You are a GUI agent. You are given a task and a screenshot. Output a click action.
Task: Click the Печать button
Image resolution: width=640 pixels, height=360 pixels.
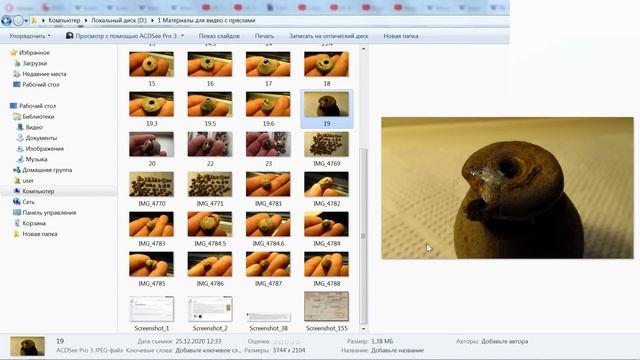(x=264, y=36)
